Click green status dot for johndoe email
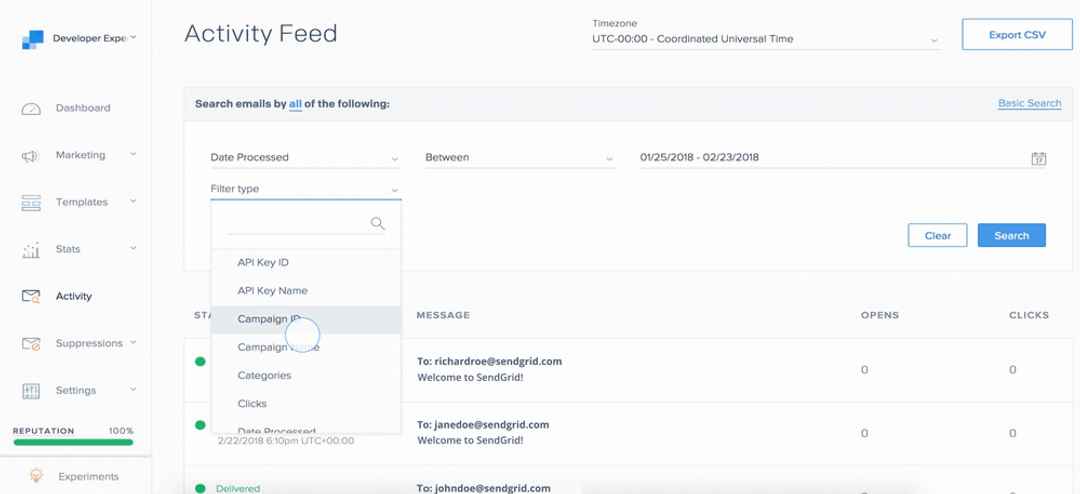1080x494 pixels. click(200, 488)
